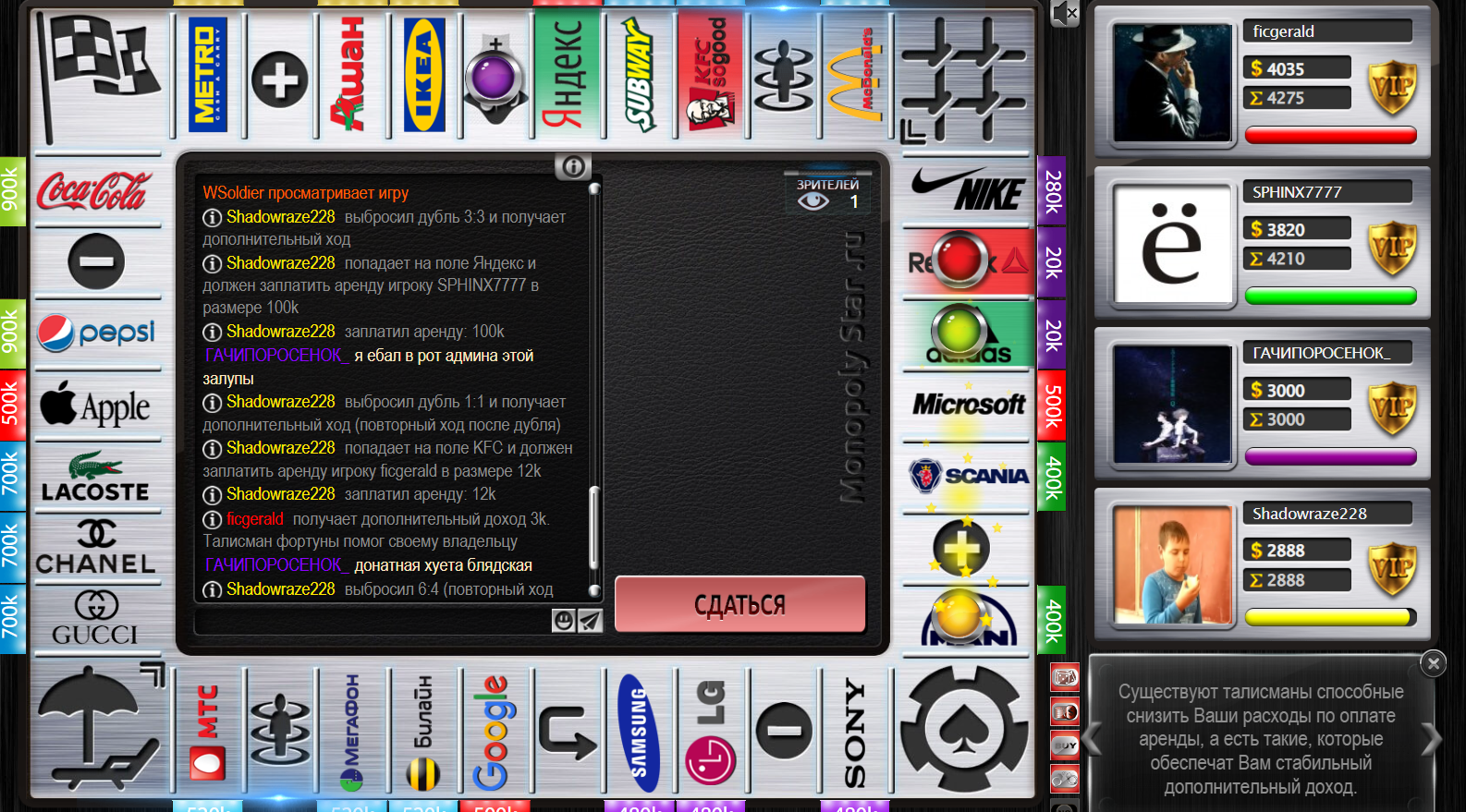Show the previous tip with left arrow
This screenshot has width=1466, height=812.
(x=1093, y=739)
